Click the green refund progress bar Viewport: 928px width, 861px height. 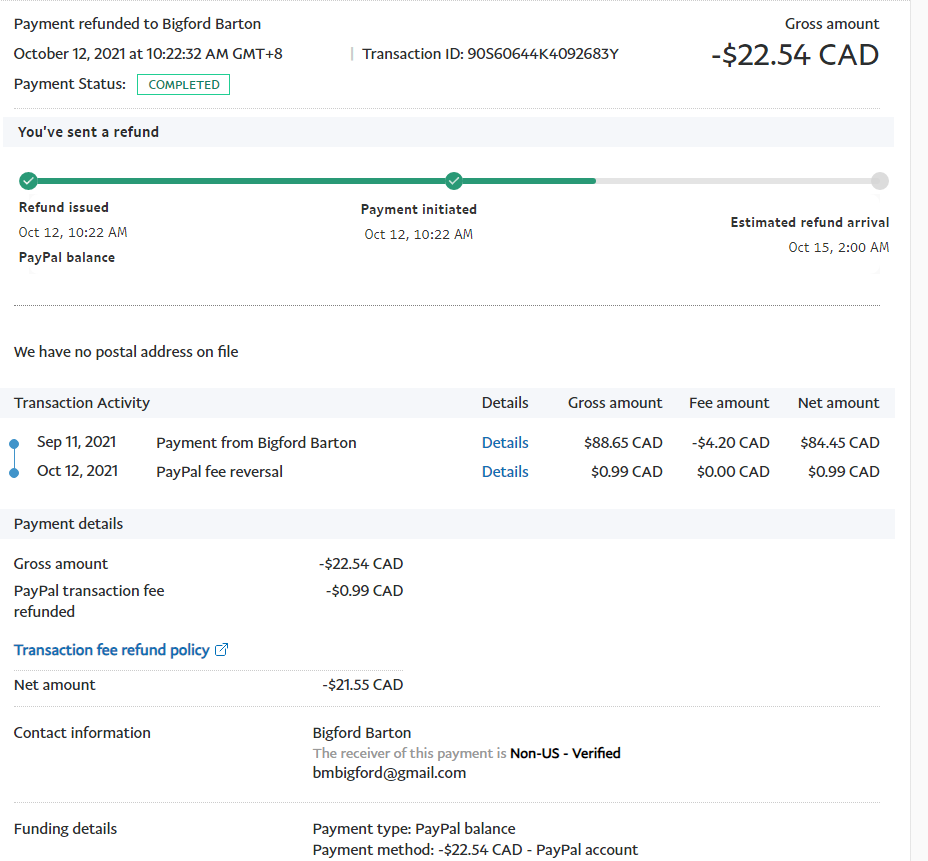[310, 181]
